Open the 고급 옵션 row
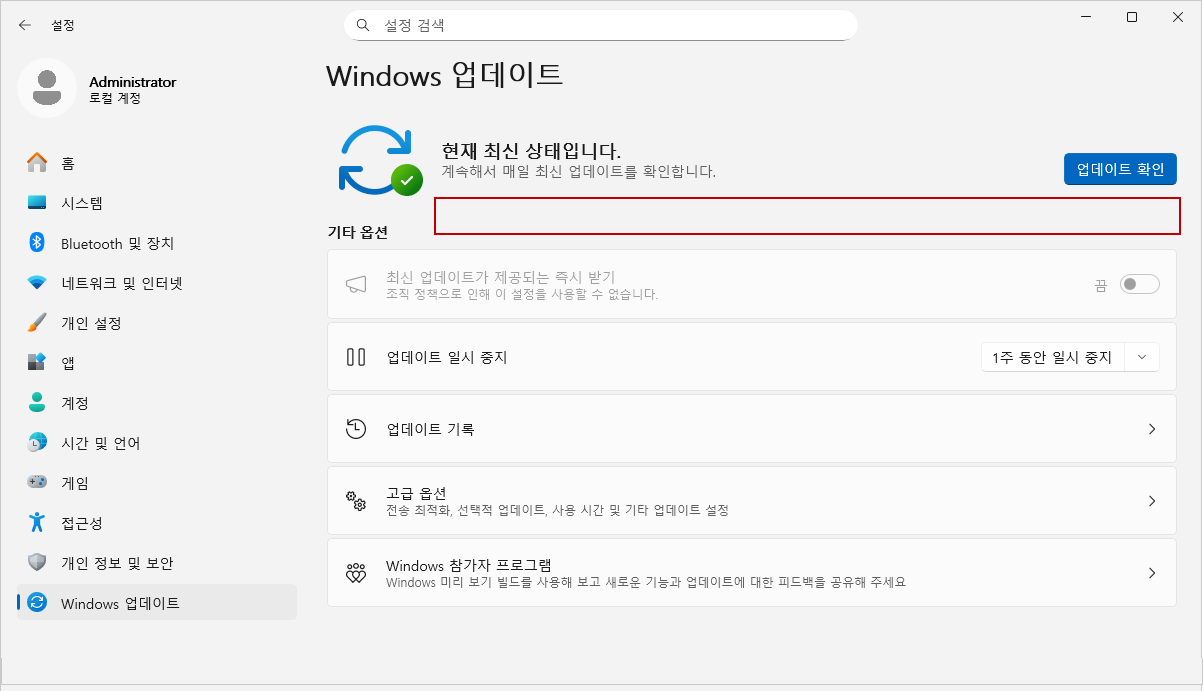1203x691 pixels. click(752, 501)
